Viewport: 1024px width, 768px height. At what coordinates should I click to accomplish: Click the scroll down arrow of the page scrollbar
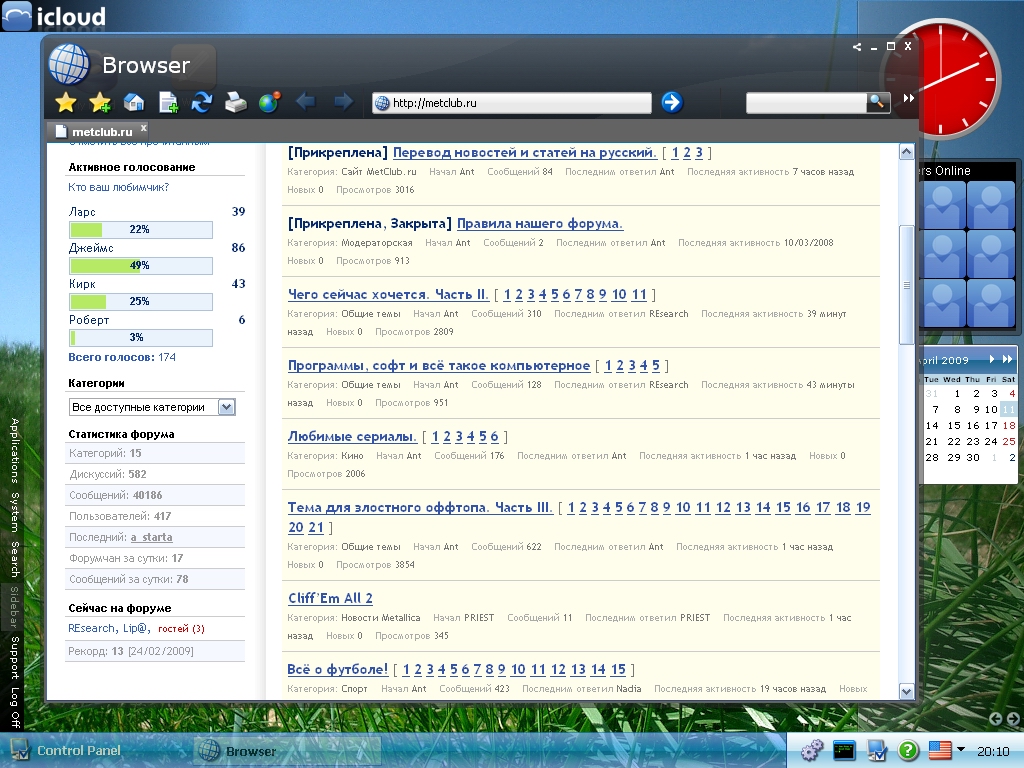point(906,691)
